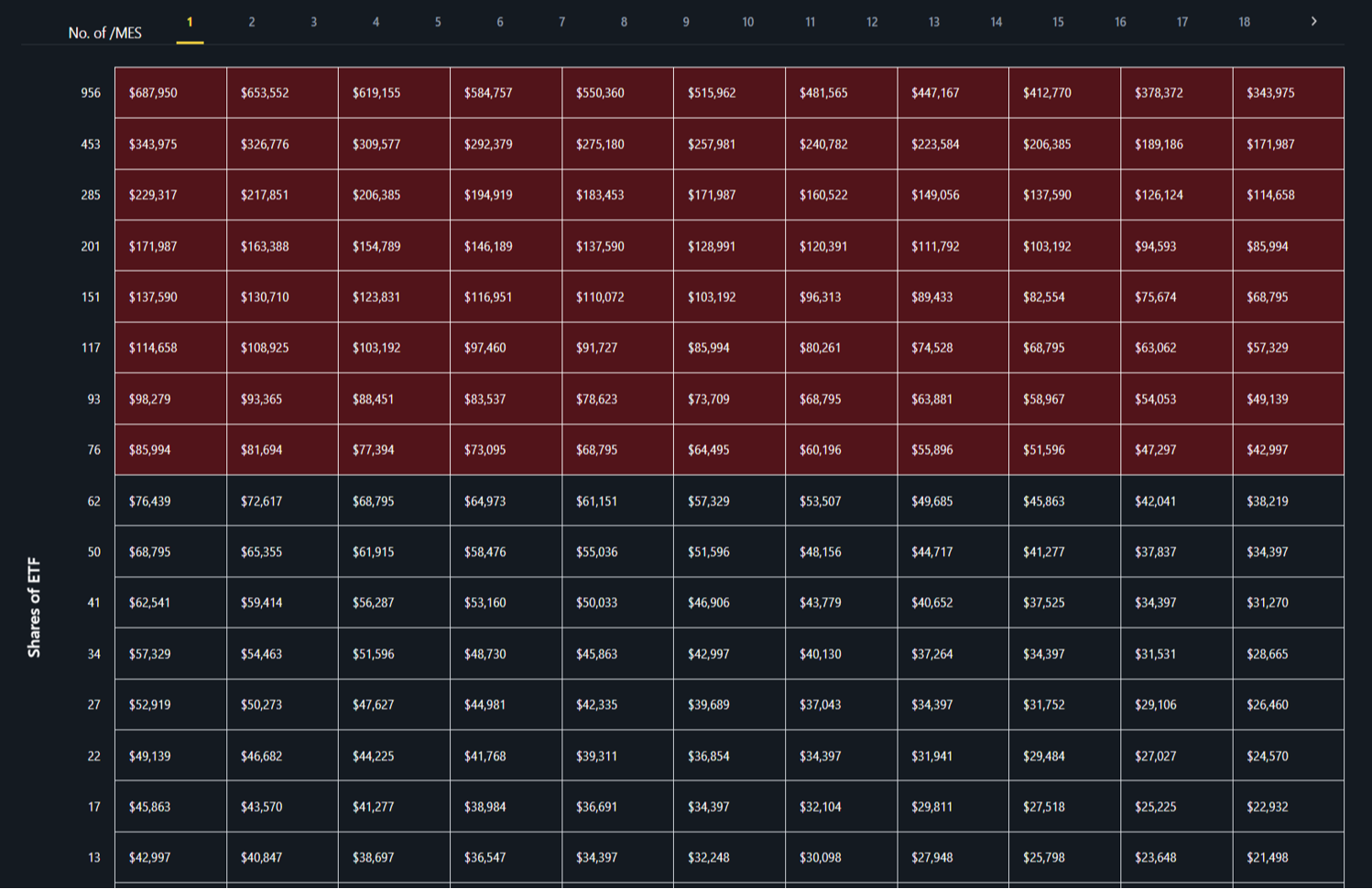Open /MES tab 9
This screenshot has width=1372, height=889.
pos(686,22)
